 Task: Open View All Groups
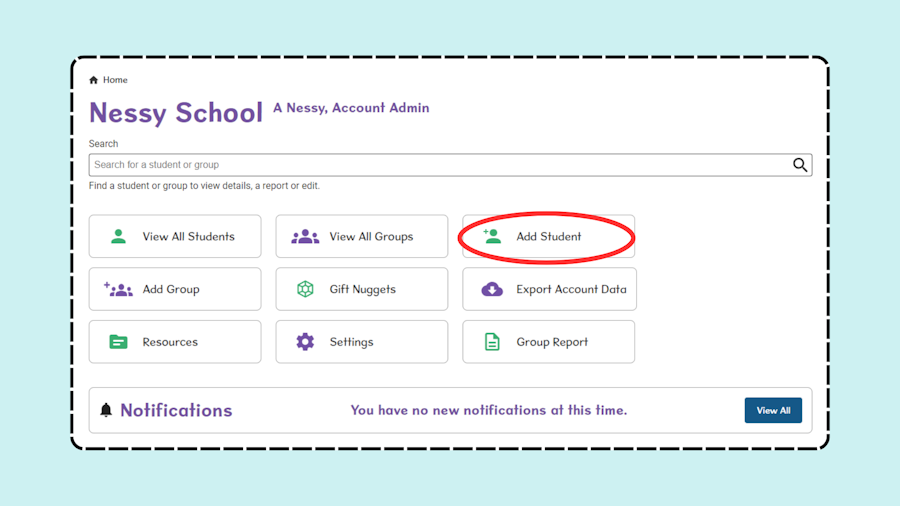click(x=362, y=236)
